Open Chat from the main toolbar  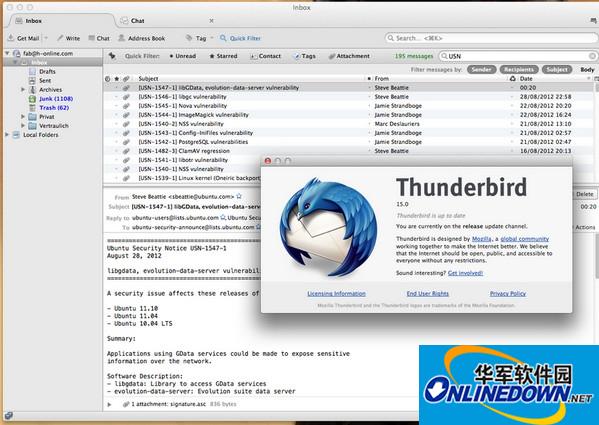(x=99, y=38)
